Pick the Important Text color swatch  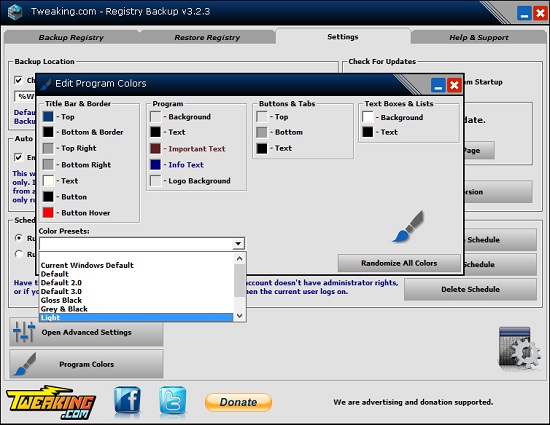click(155, 148)
